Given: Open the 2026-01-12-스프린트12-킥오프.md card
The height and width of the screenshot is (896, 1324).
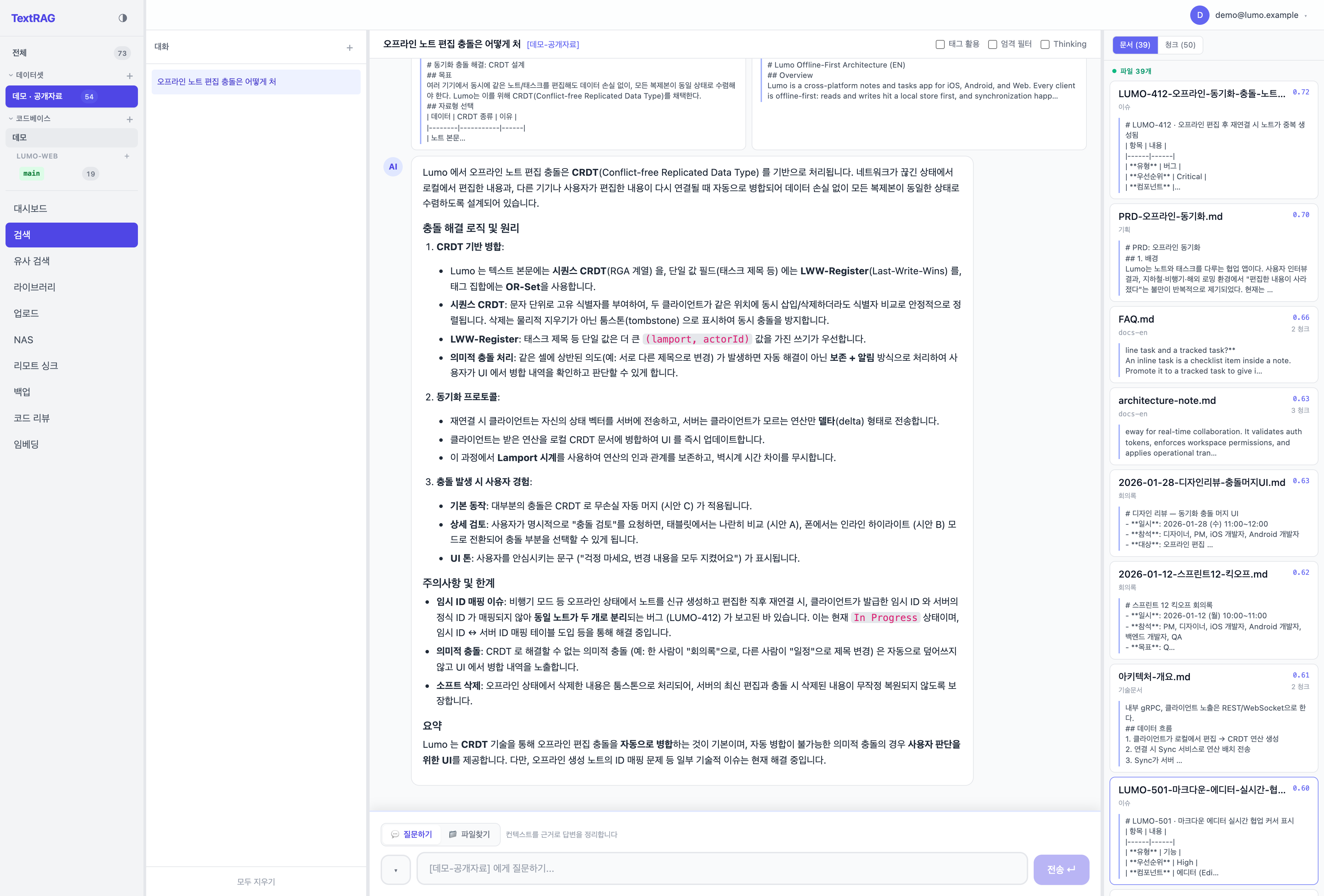Looking at the screenshot, I should click(x=1213, y=610).
